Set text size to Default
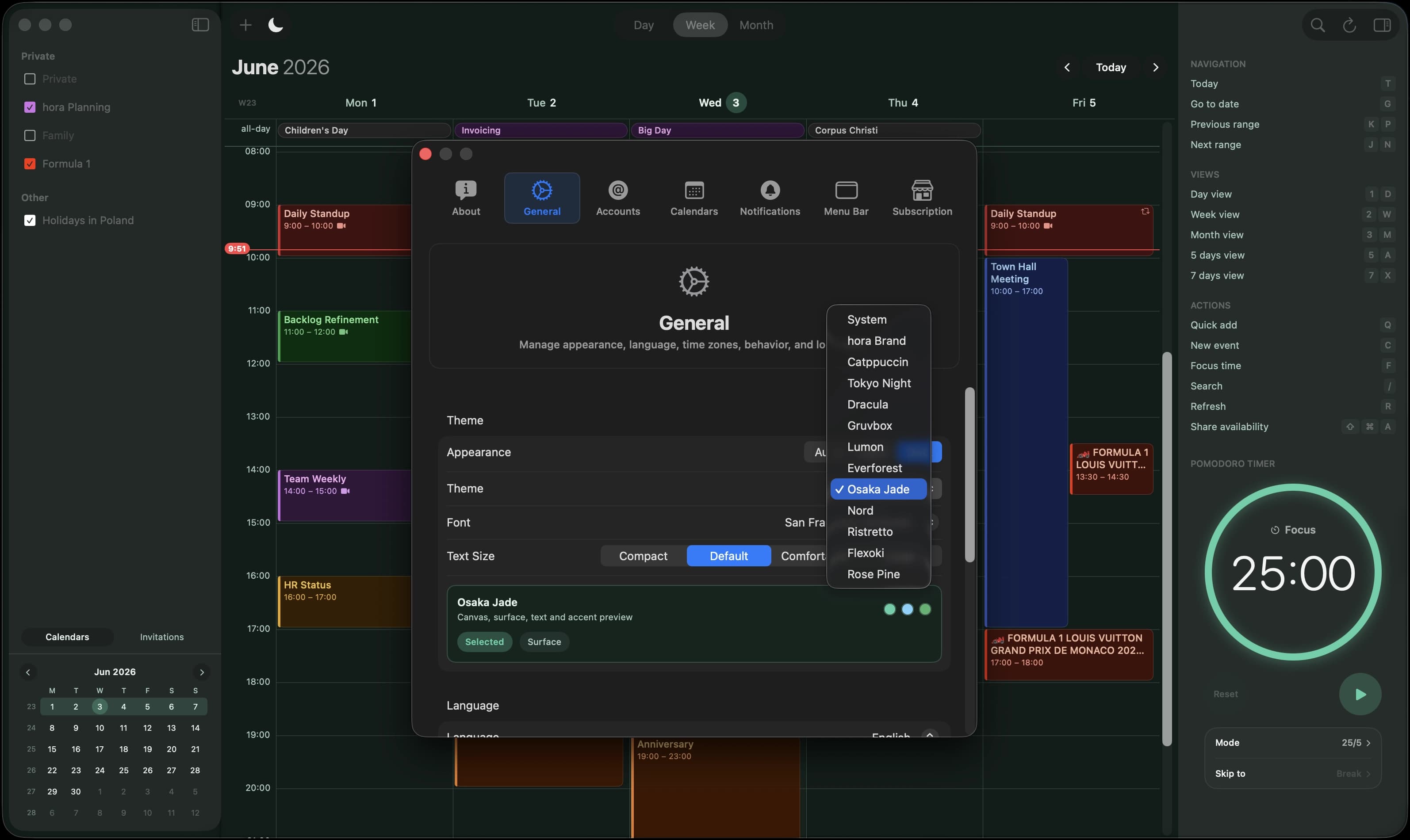Viewport: 1410px width, 840px height. (728, 556)
